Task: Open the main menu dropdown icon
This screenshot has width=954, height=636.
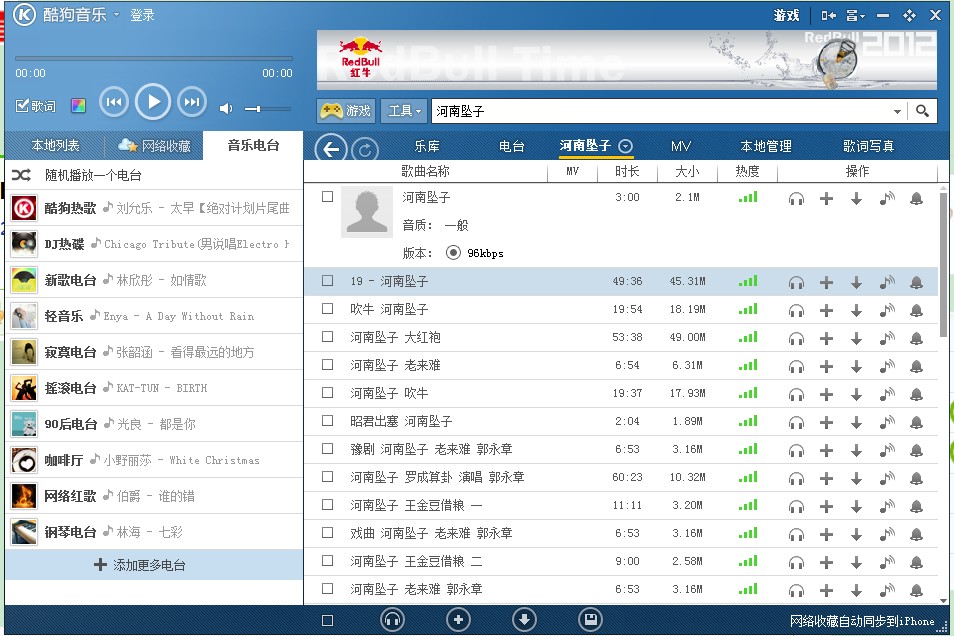Action: 855,15
